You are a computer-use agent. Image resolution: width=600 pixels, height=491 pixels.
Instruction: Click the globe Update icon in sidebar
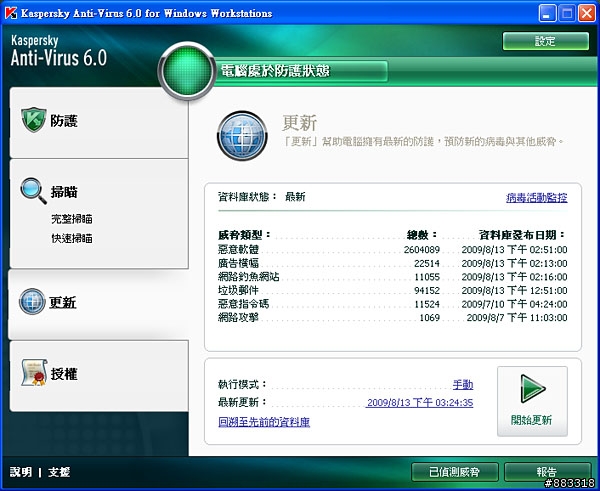coord(32,302)
